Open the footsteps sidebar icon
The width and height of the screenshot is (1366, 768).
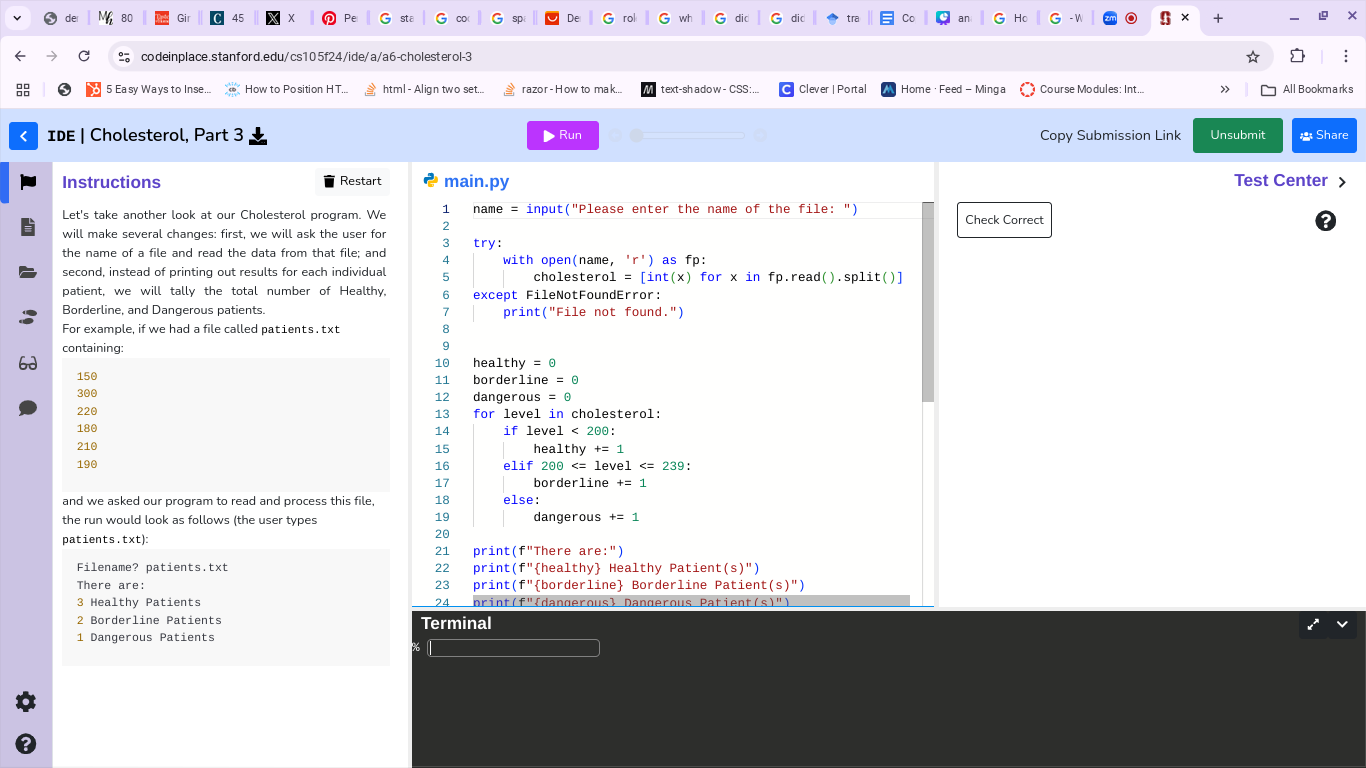click(x=28, y=318)
